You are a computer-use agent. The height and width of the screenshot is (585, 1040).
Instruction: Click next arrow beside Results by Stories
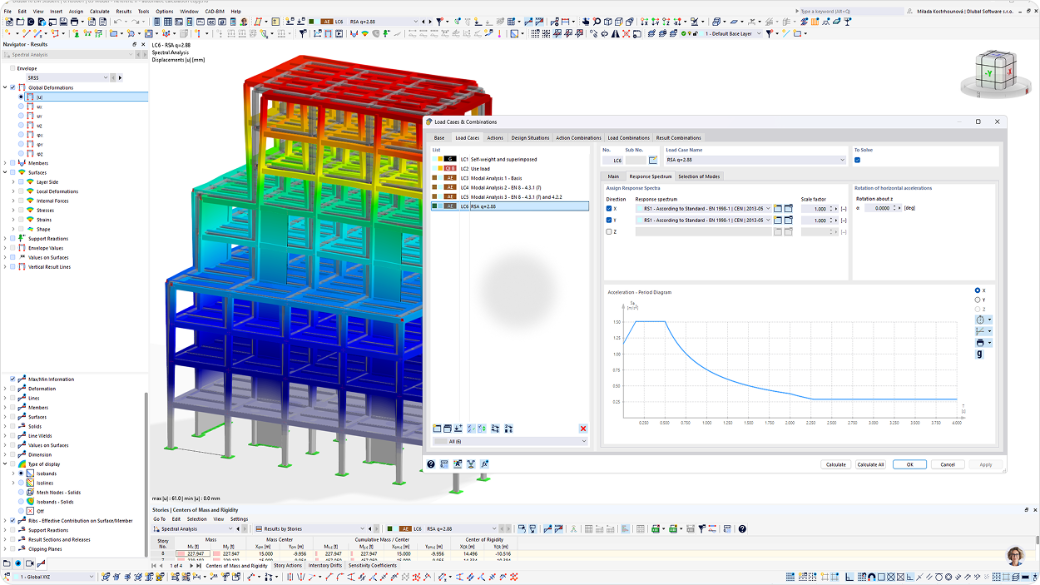(377, 529)
